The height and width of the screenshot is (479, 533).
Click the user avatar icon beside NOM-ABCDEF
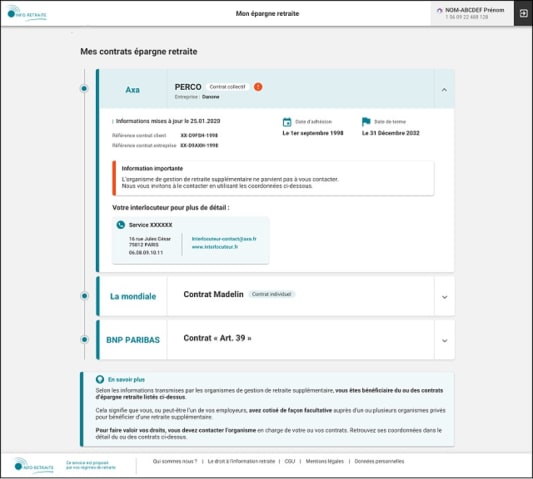point(440,11)
